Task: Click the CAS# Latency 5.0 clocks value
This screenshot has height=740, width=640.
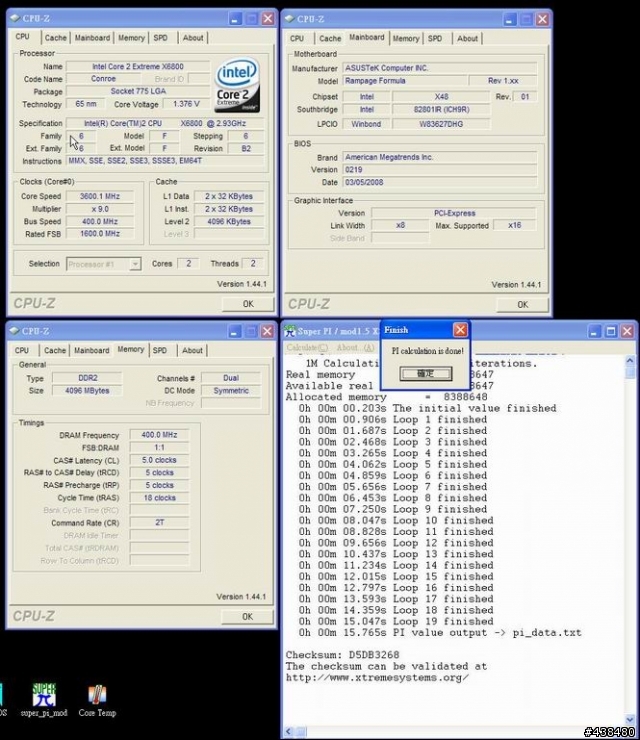Action: click(159, 460)
